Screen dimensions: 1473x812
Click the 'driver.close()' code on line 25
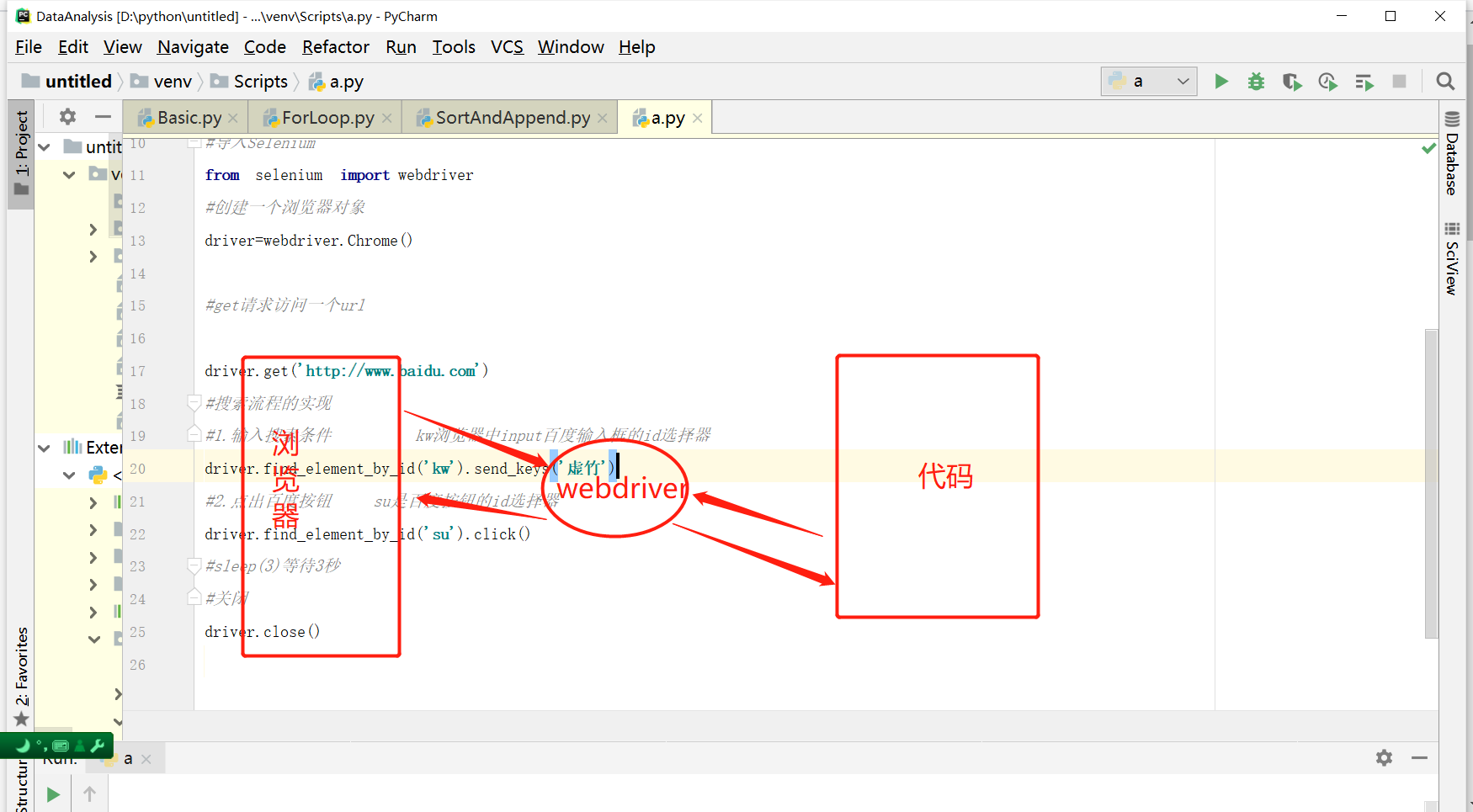click(x=263, y=632)
